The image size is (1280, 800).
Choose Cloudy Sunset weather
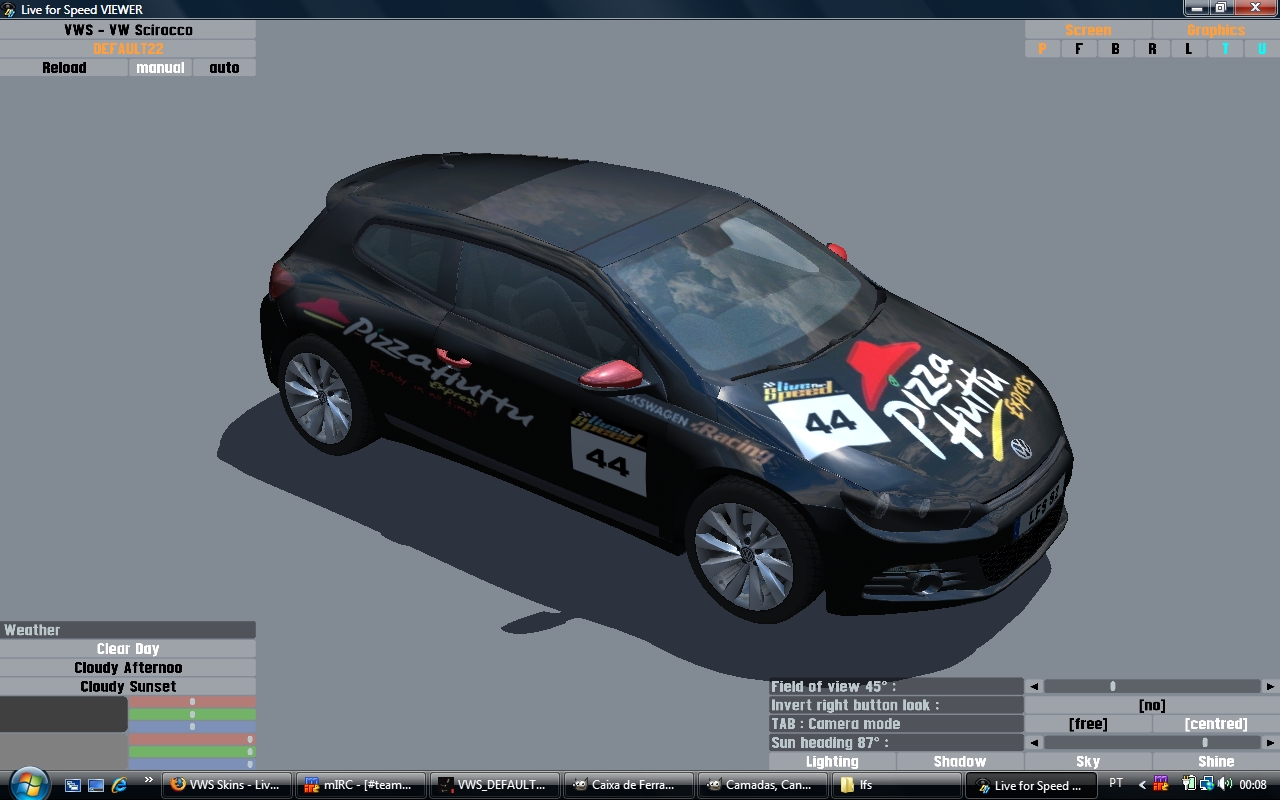coord(128,687)
